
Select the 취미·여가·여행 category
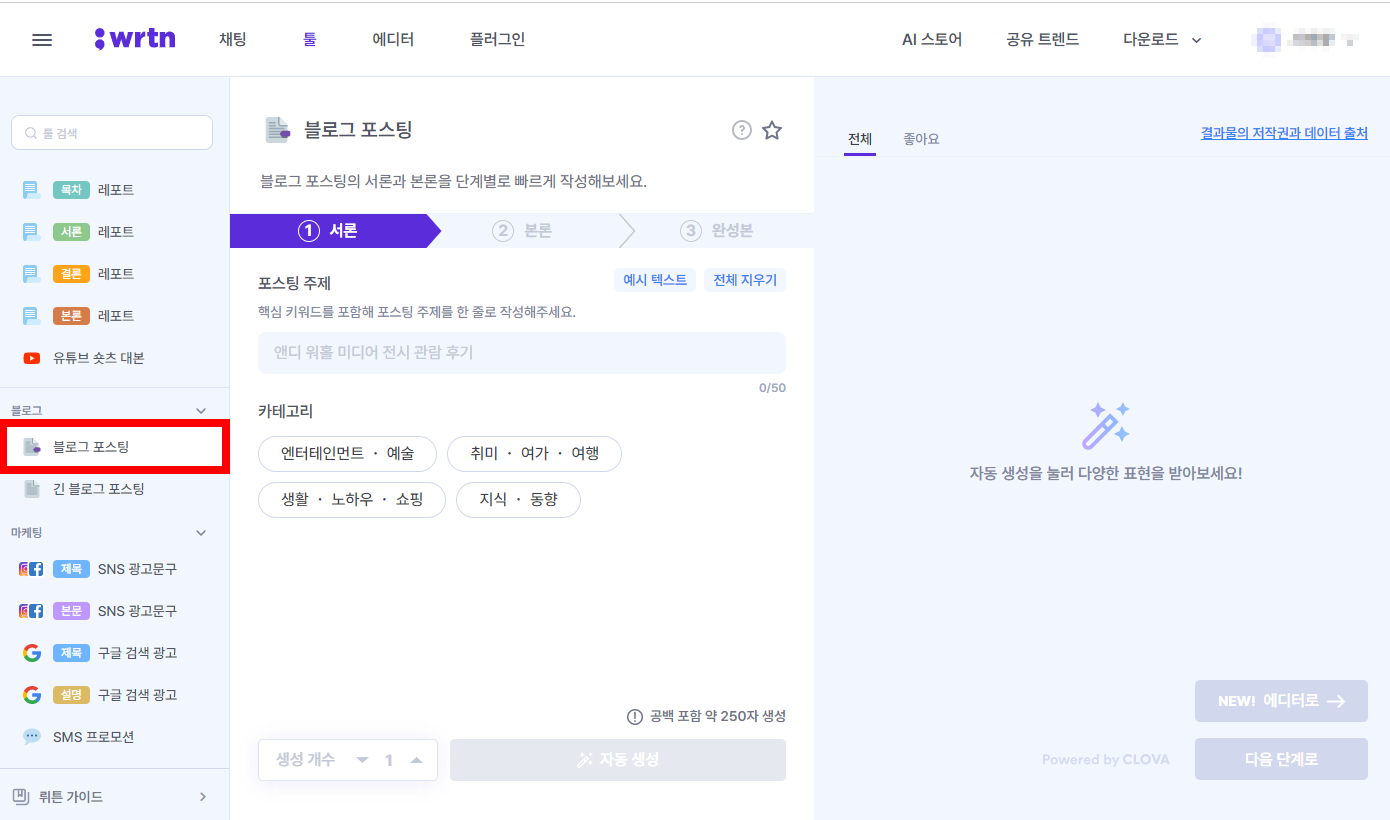[534, 453]
